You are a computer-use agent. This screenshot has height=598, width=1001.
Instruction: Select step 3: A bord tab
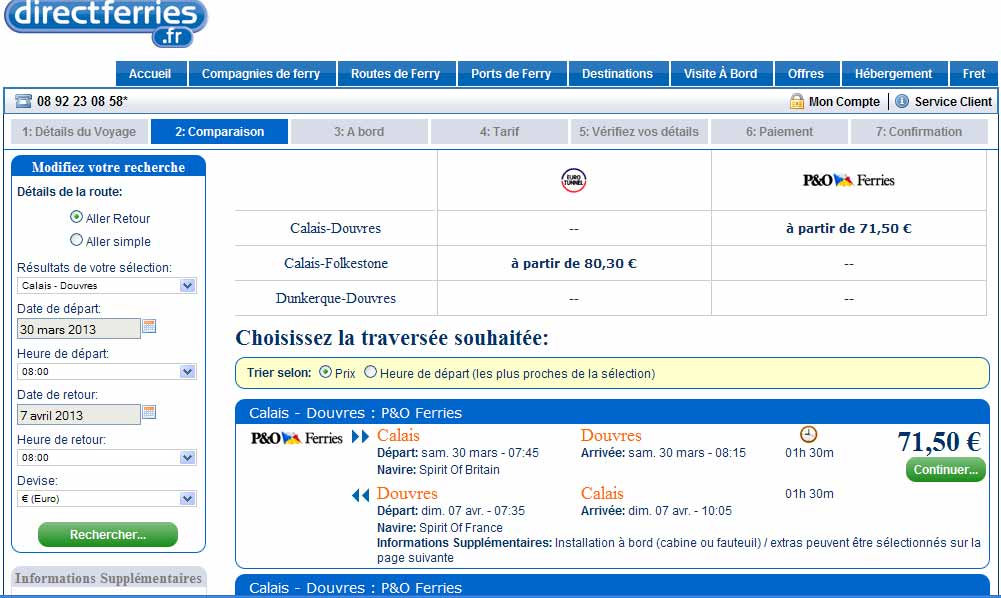[359, 131]
